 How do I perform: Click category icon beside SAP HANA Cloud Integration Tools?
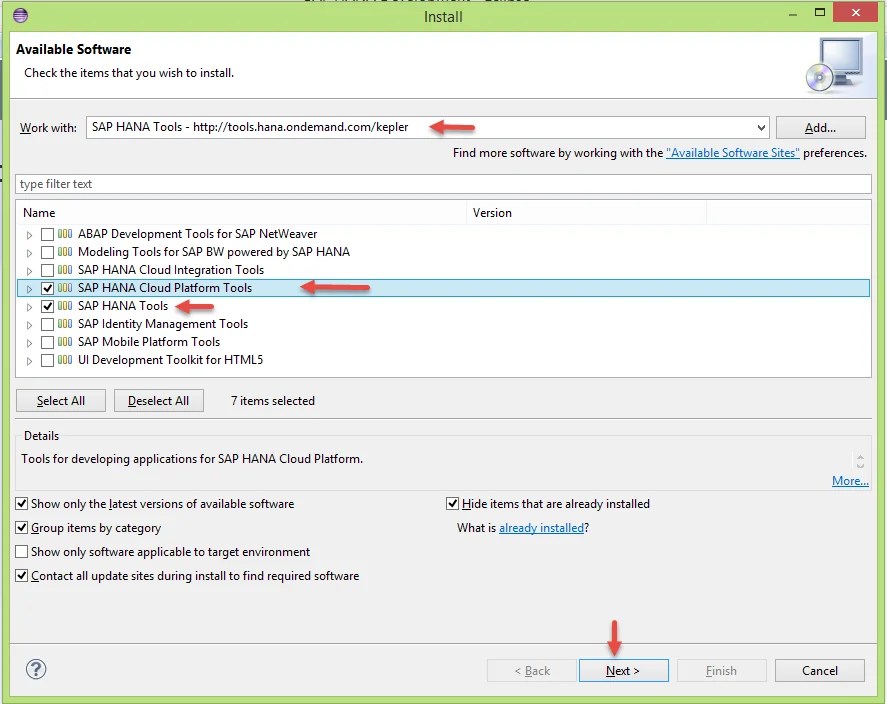[65, 270]
